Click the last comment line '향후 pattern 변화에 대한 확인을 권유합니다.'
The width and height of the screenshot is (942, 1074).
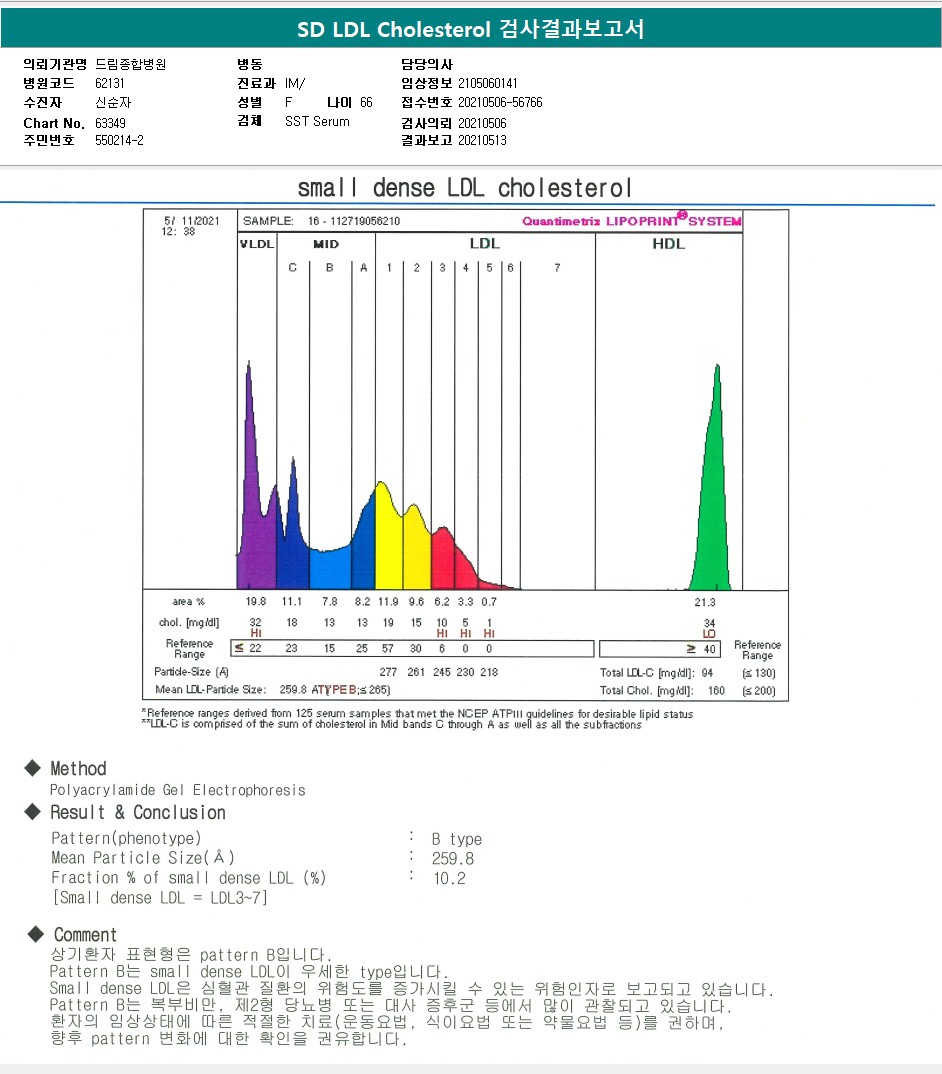click(x=228, y=1038)
